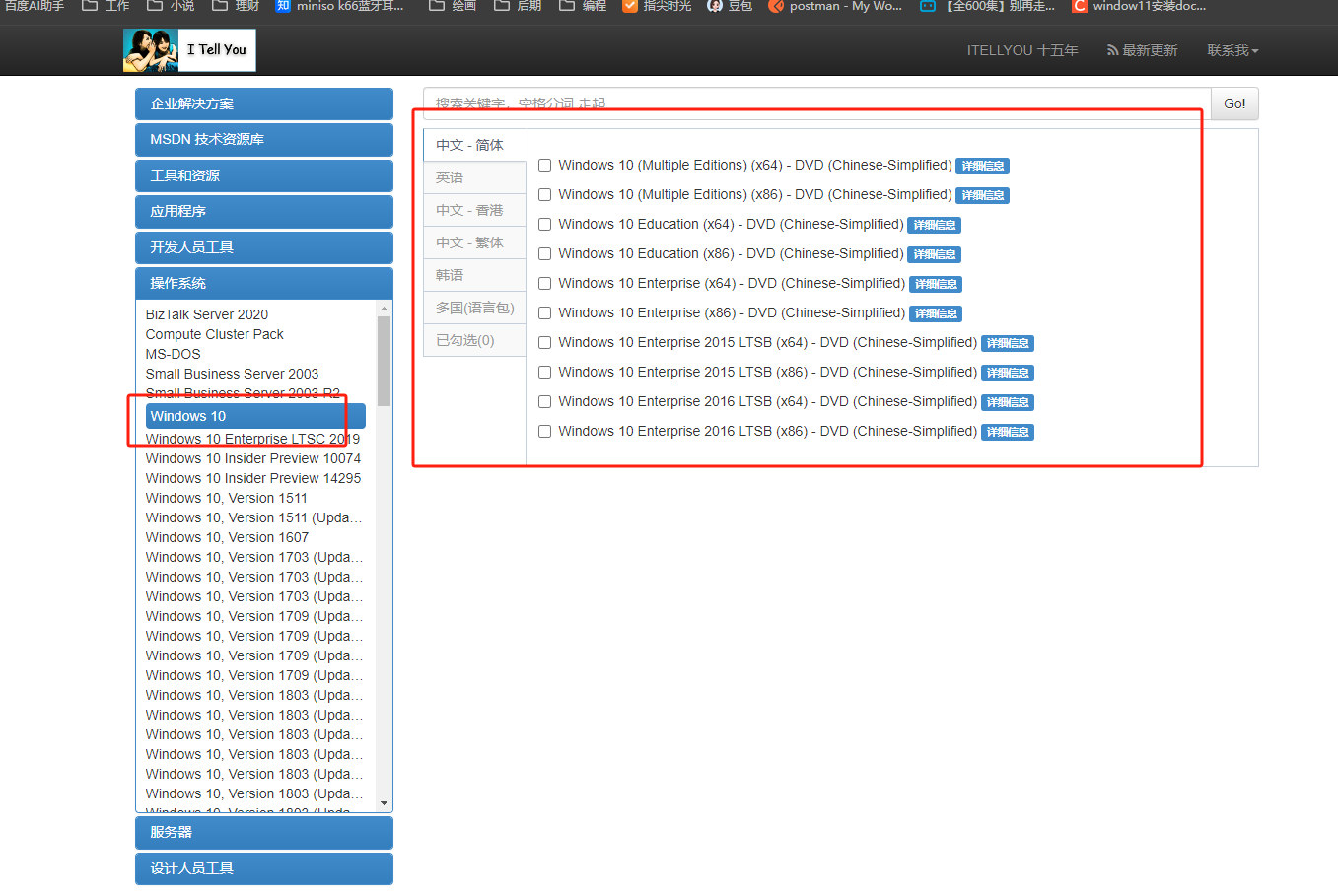The height and width of the screenshot is (896, 1338).
Task: Expand the 工具和资源 category
Action: pos(264,175)
